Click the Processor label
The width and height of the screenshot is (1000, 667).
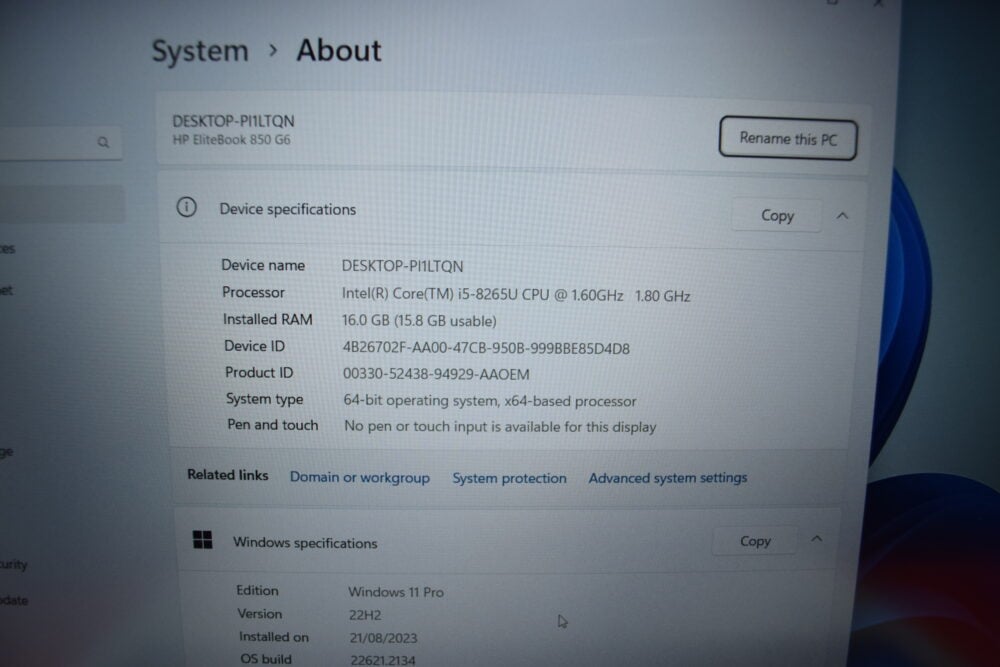[253, 292]
